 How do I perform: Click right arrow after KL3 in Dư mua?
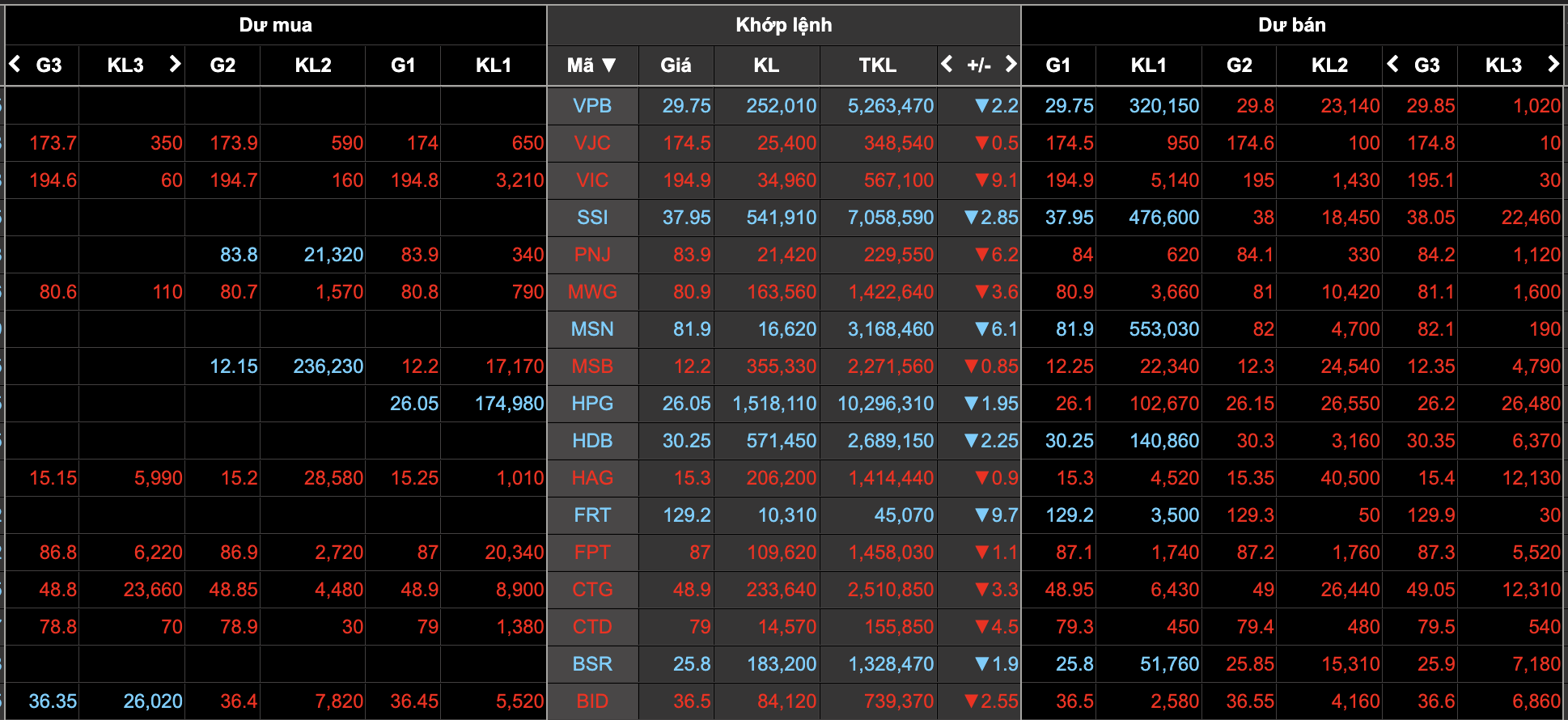[x=174, y=64]
